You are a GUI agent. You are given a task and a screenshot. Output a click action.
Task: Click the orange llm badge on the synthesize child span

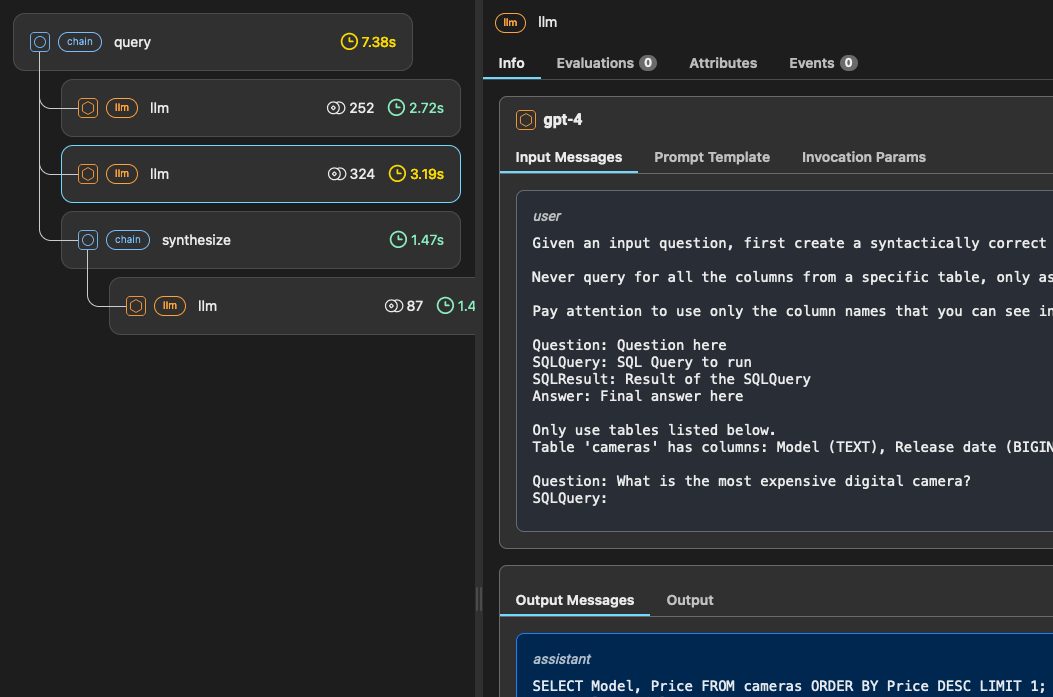(170, 306)
